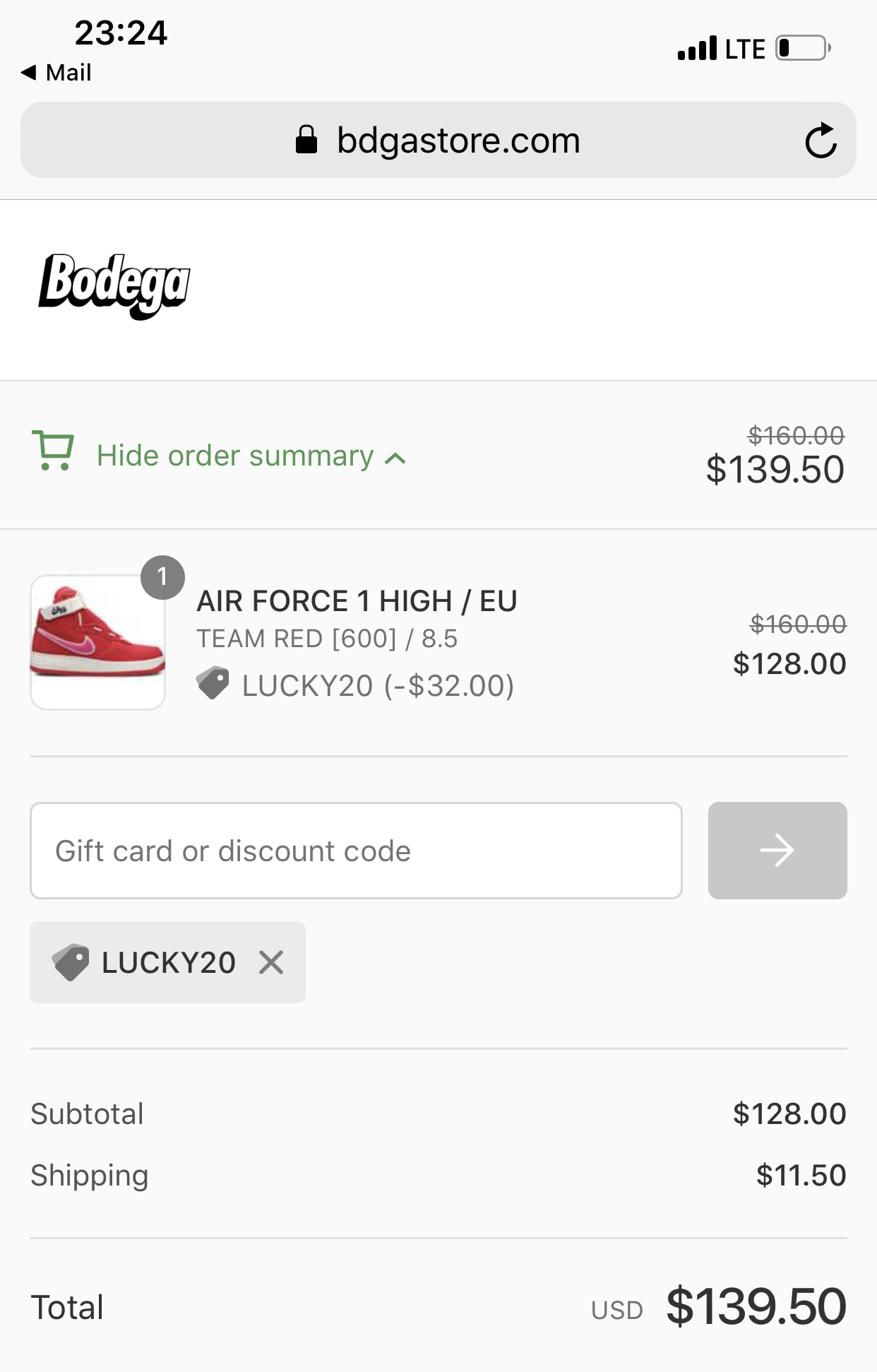Screen dimensions: 877x1372
Task: Go back to Mail app
Action: (56, 72)
